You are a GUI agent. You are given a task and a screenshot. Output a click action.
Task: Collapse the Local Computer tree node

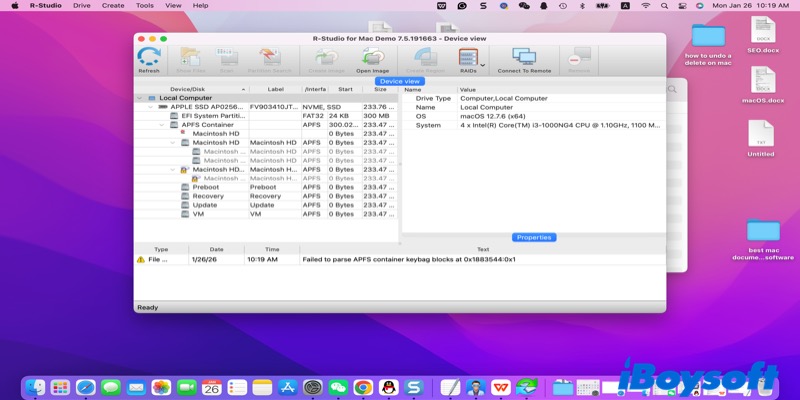pyautogui.click(x=140, y=98)
